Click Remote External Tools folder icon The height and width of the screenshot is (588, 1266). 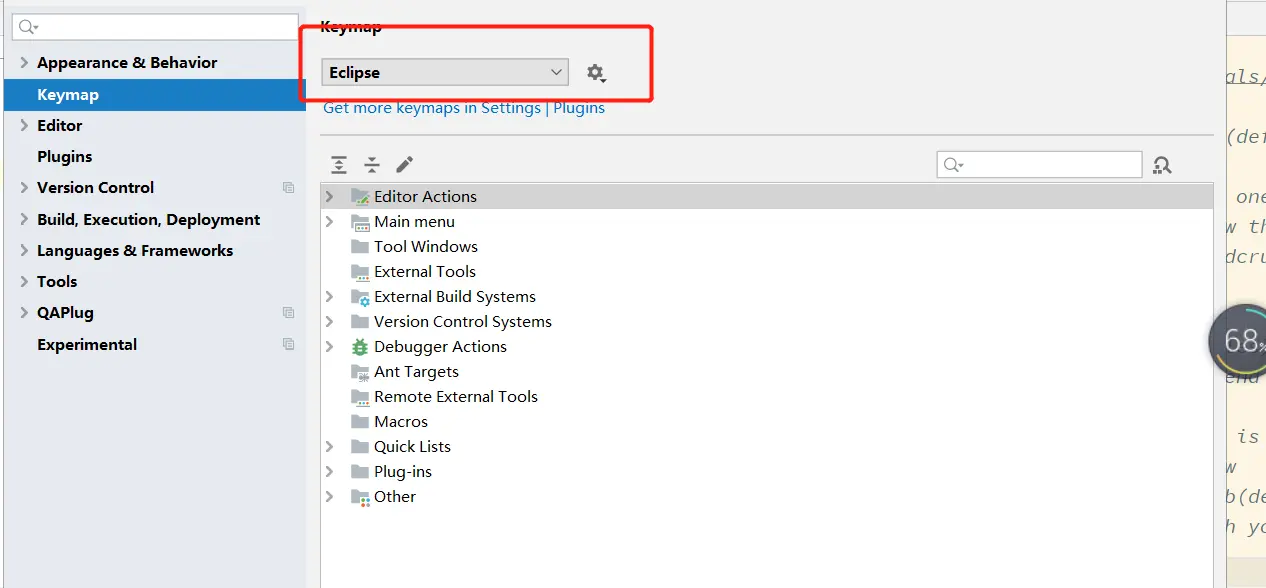pyautogui.click(x=360, y=397)
